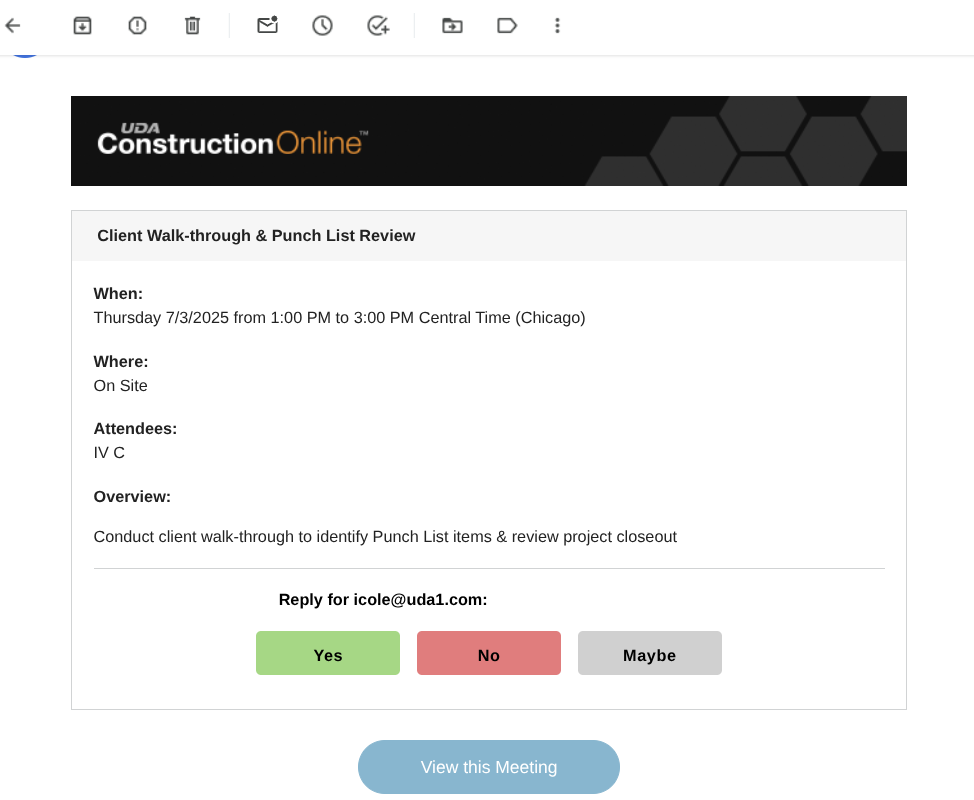This screenshot has height=800, width=974.
Task: Archive this email
Action: coord(82,26)
